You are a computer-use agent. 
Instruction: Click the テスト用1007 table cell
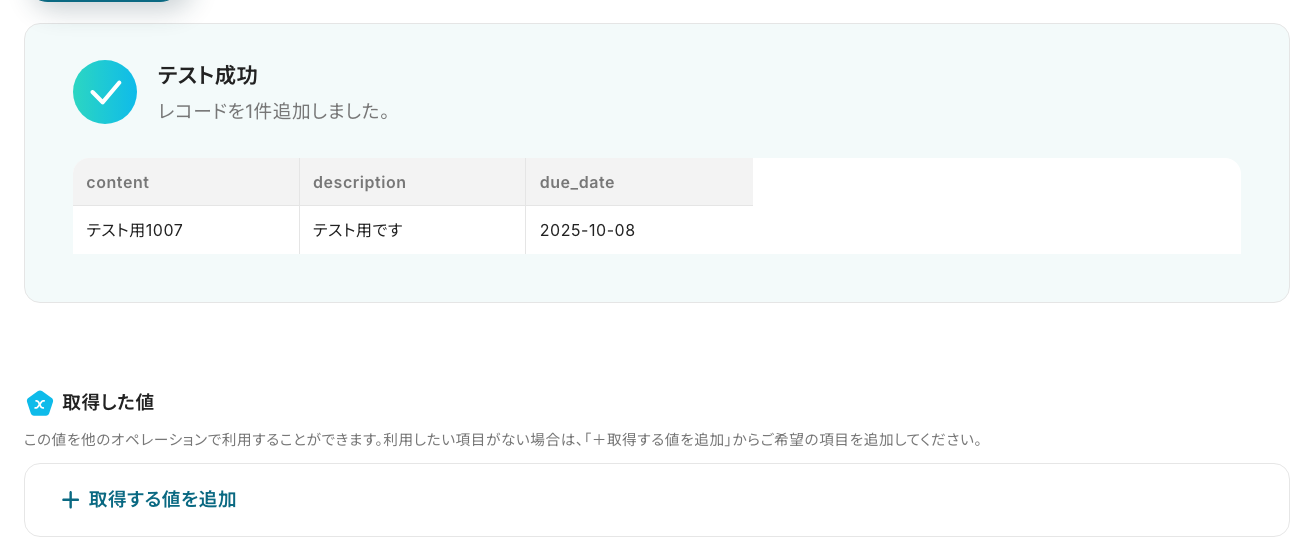click(x=135, y=230)
